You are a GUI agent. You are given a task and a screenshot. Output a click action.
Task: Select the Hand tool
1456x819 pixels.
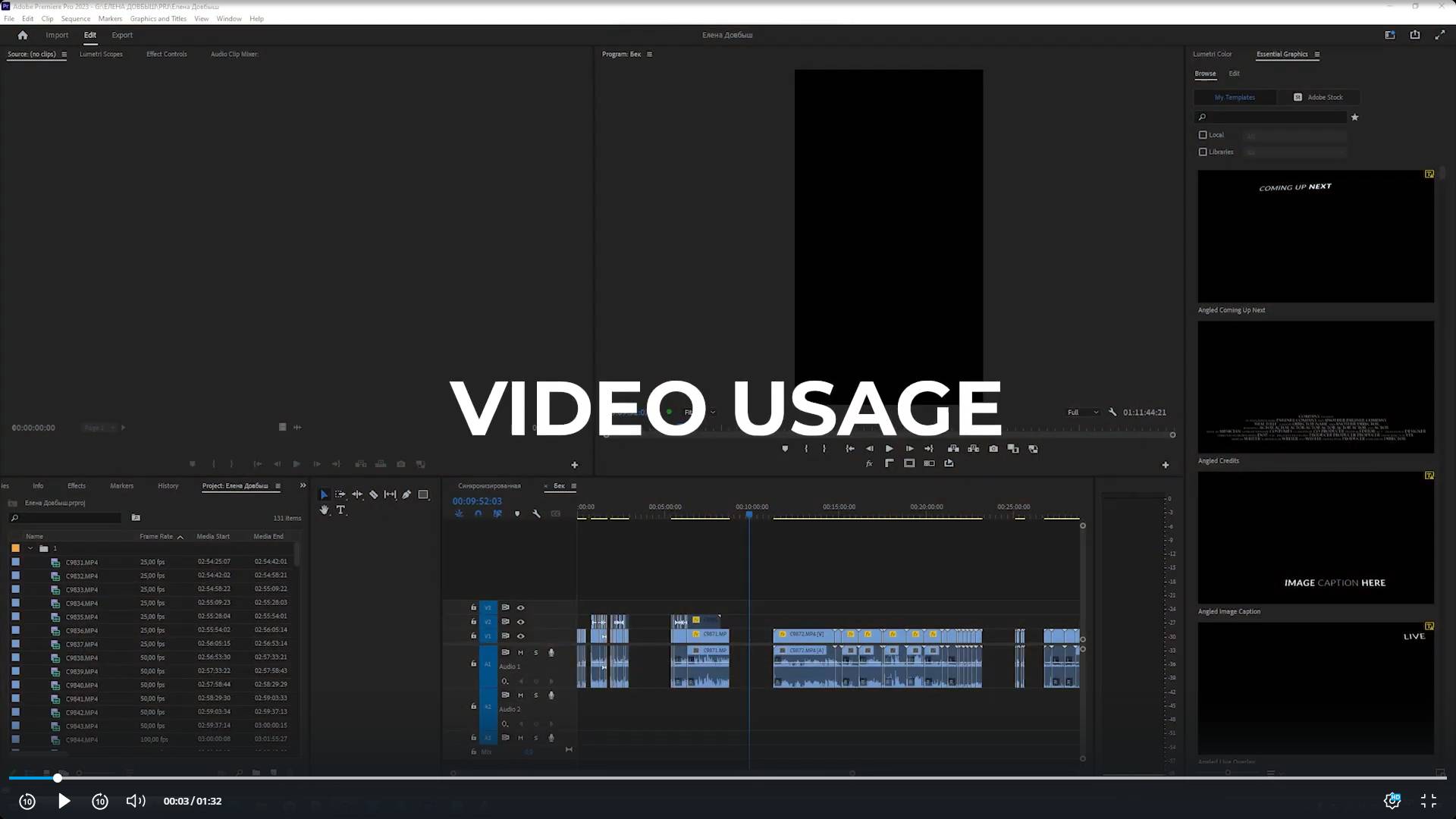click(x=325, y=510)
